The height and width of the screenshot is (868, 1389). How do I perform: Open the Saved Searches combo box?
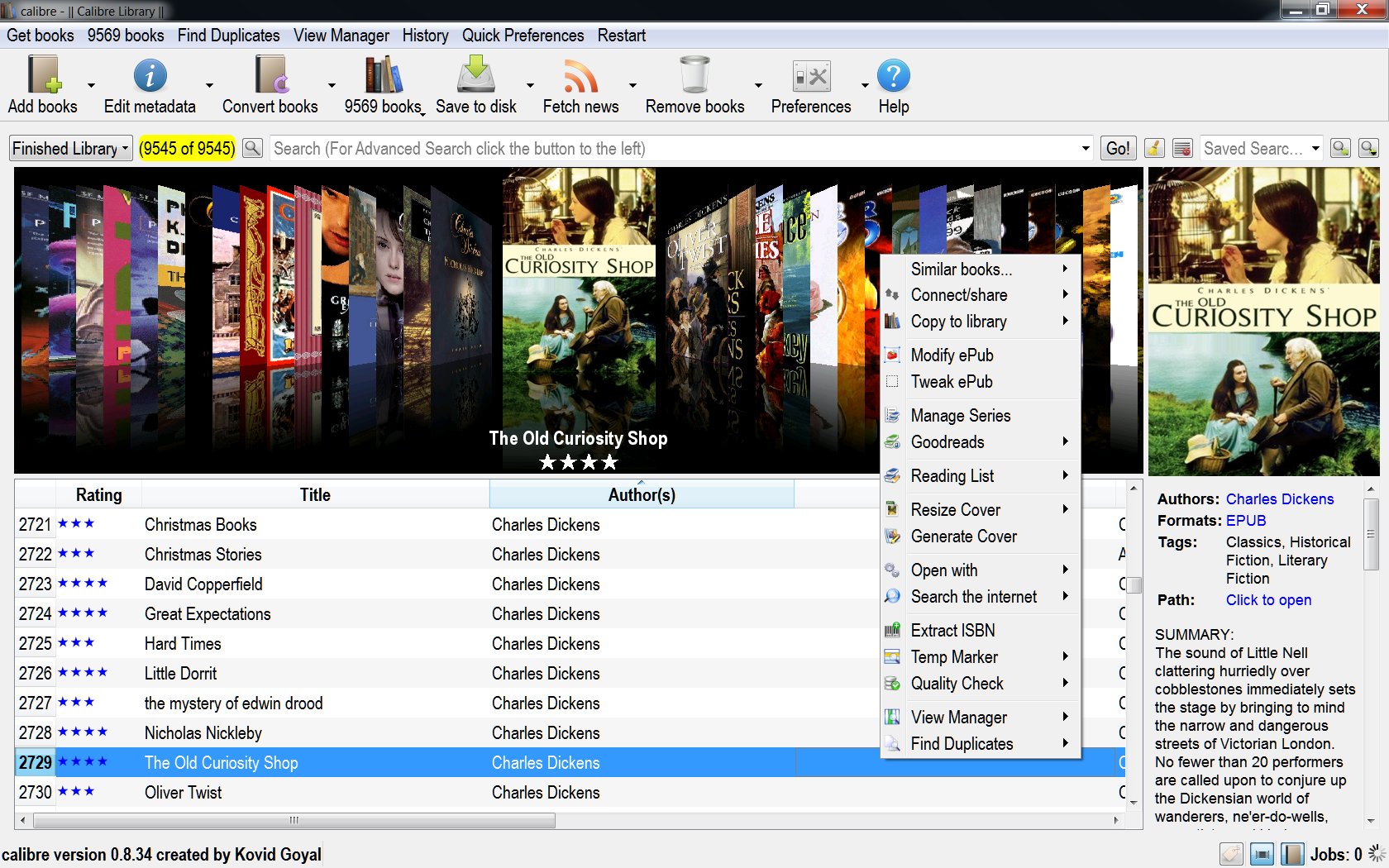point(1262,149)
